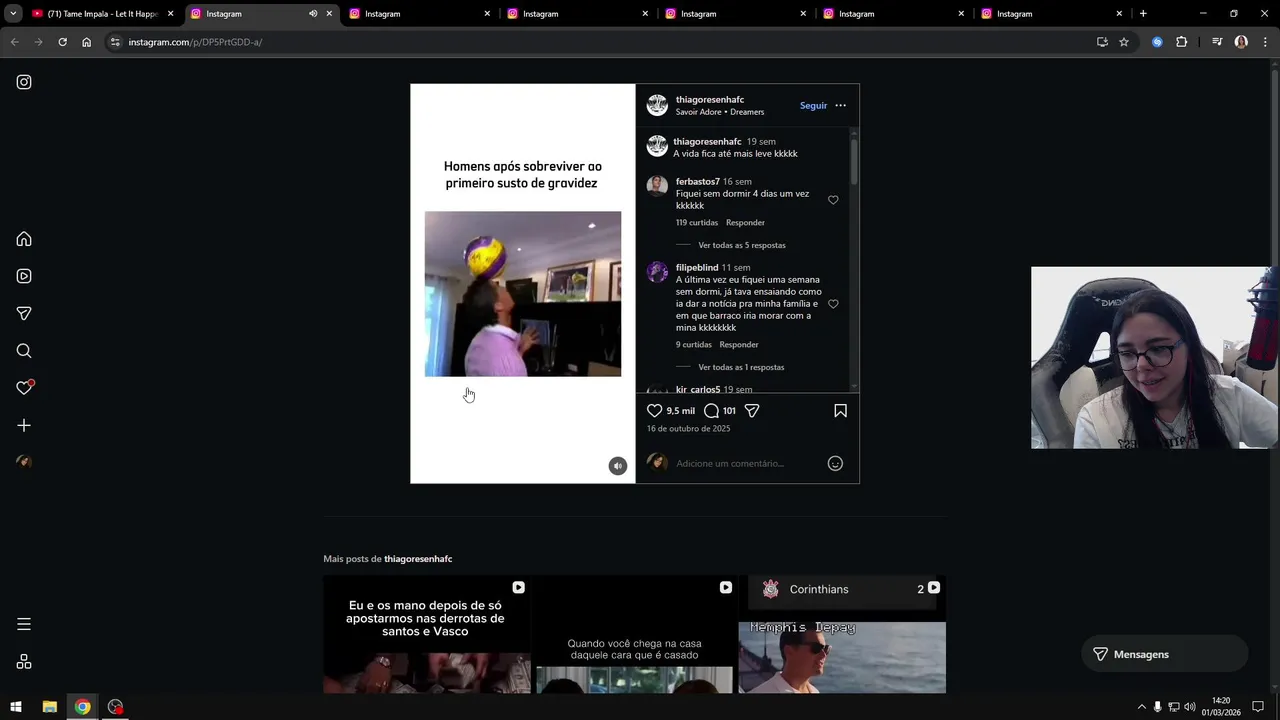Open Meta apps icon at sidebar bottom
The height and width of the screenshot is (720, 1280).
24,662
